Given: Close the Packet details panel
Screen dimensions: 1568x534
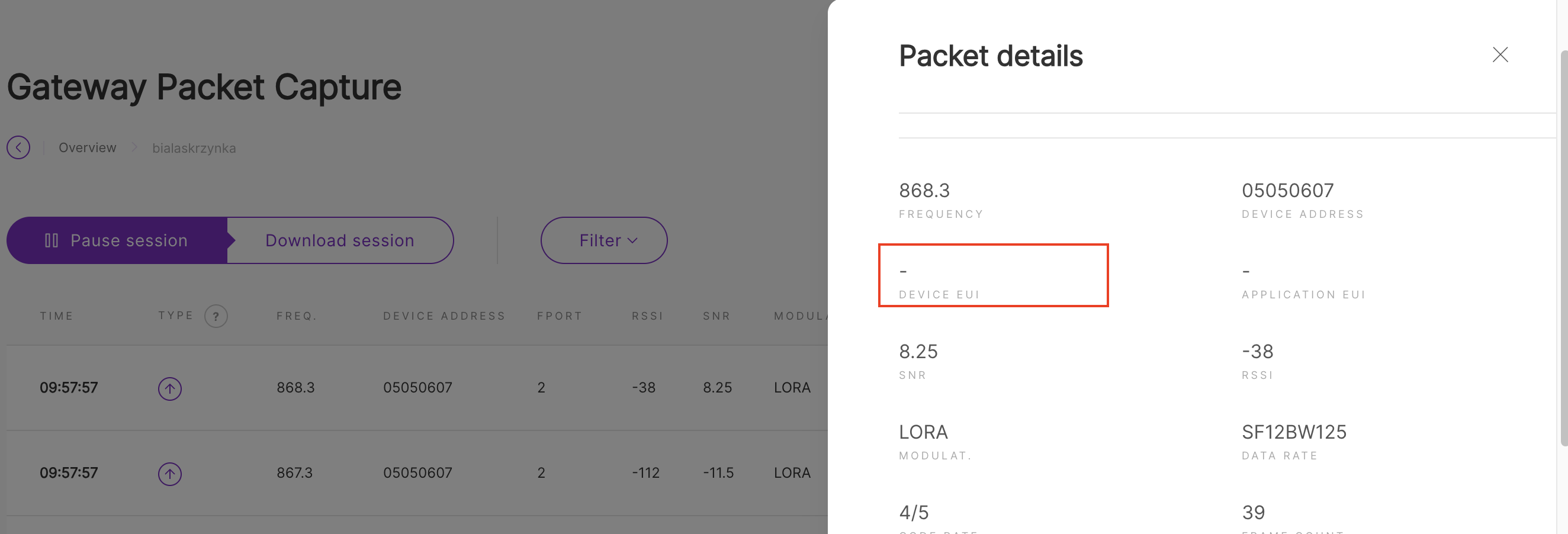Looking at the screenshot, I should [x=1500, y=55].
